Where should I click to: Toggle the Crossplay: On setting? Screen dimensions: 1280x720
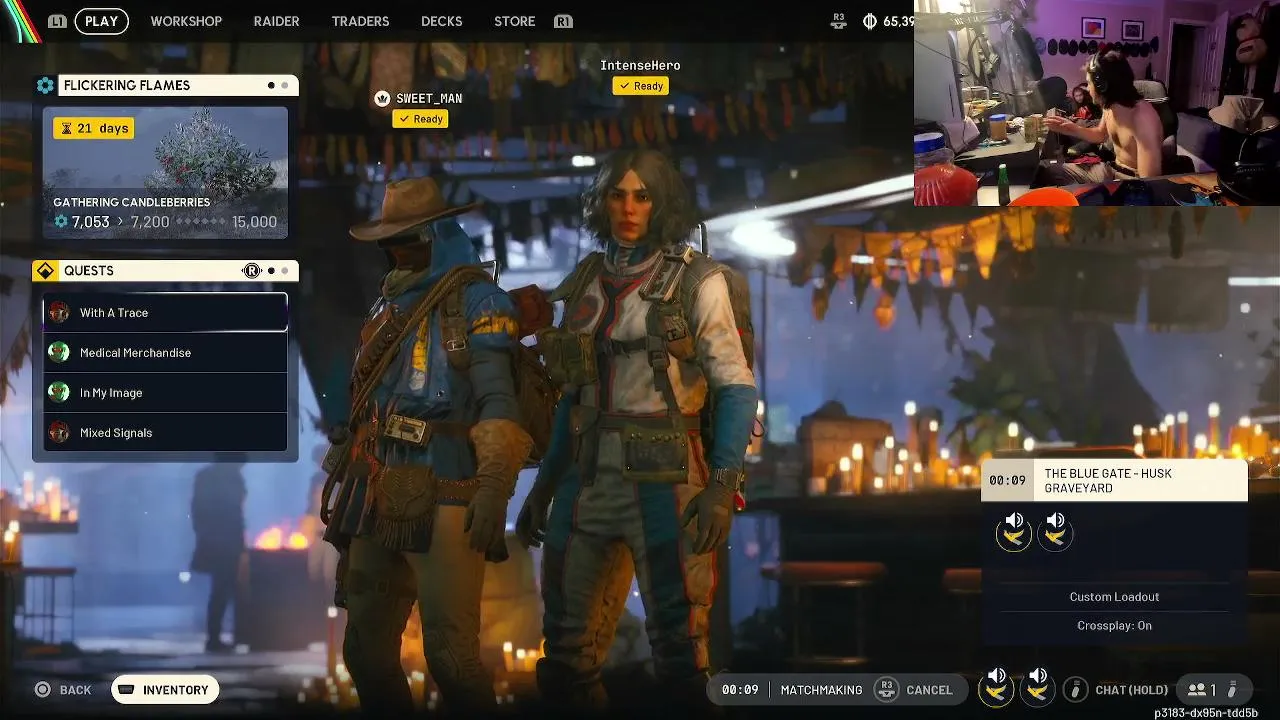[1114, 626]
